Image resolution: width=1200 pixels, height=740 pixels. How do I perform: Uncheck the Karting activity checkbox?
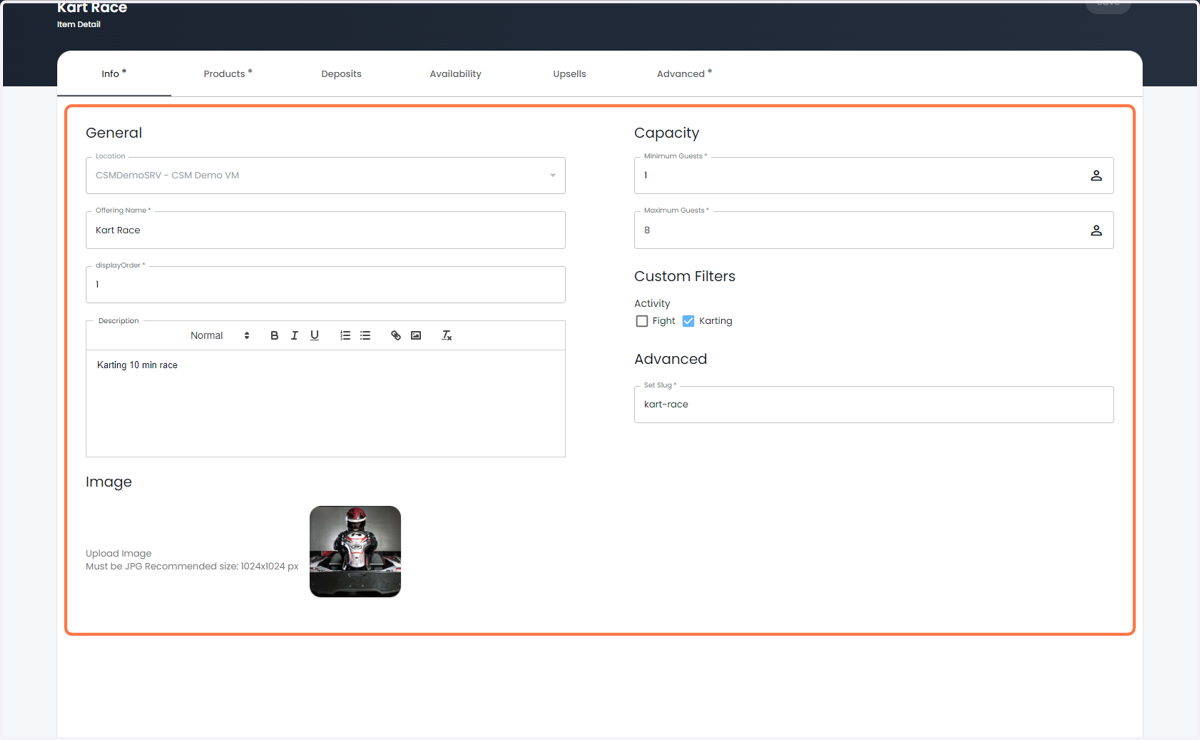tap(688, 321)
